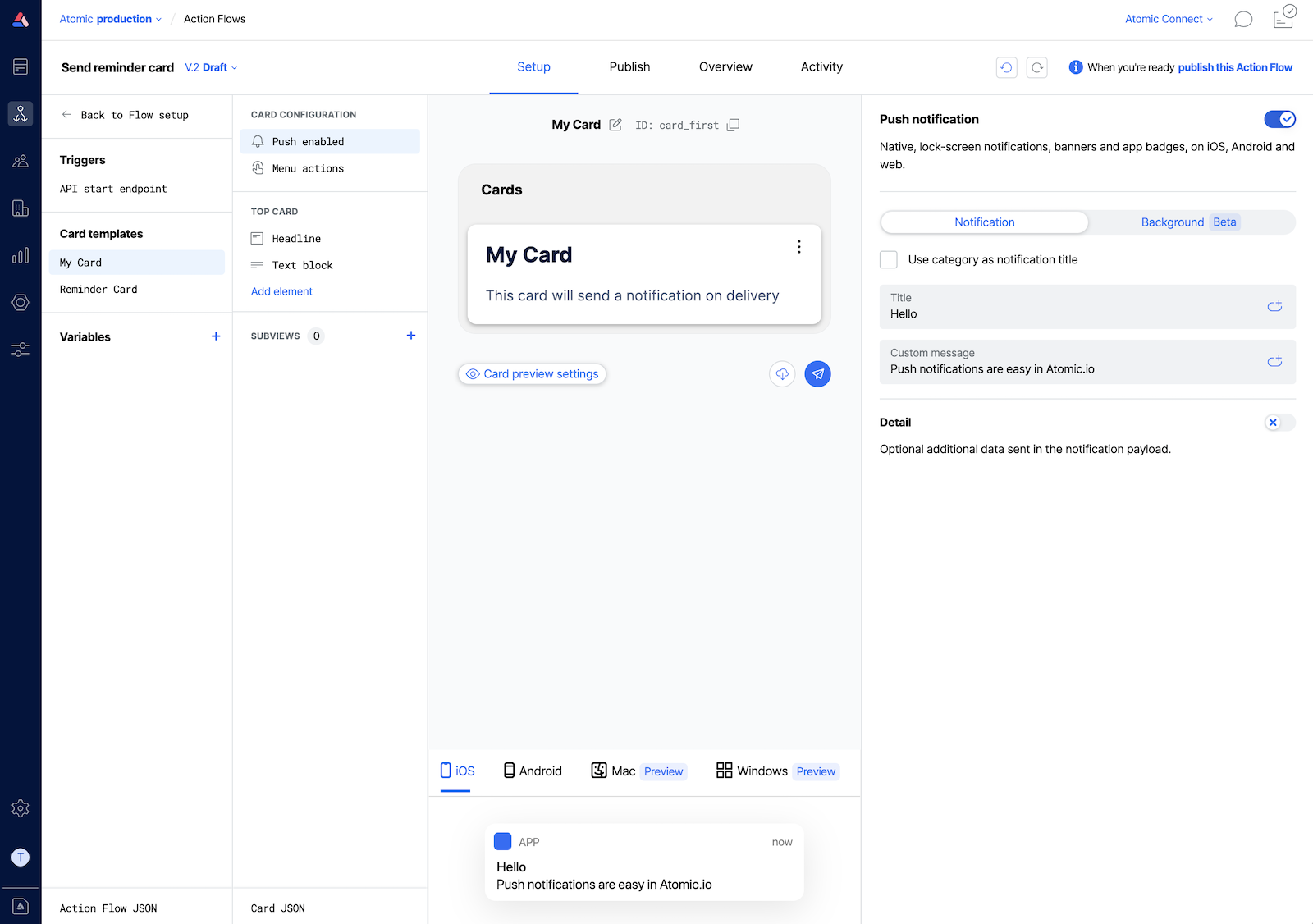Insert variable into Custom message field
This screenshot has width=1313, height=924.
pyautogui.click(x=1274, y=361)
